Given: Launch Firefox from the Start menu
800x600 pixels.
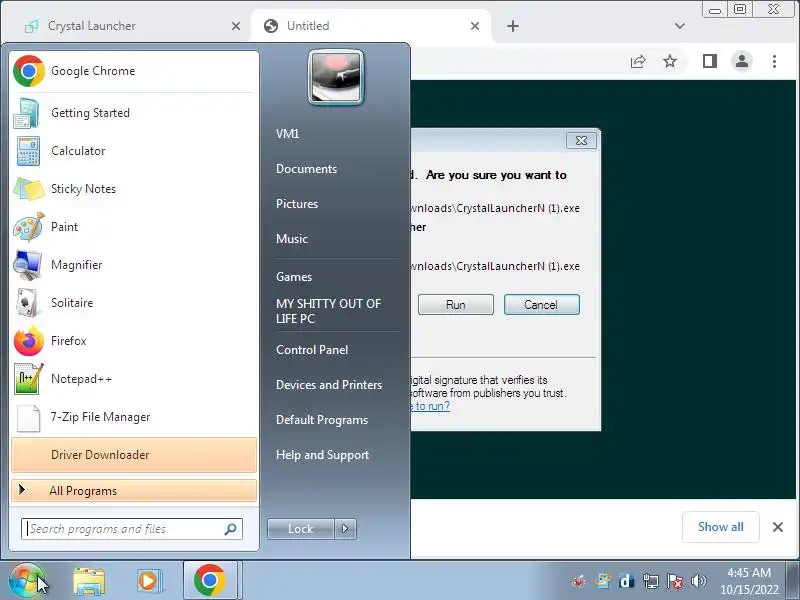Looking at the screenshot, I should [134, 341].
